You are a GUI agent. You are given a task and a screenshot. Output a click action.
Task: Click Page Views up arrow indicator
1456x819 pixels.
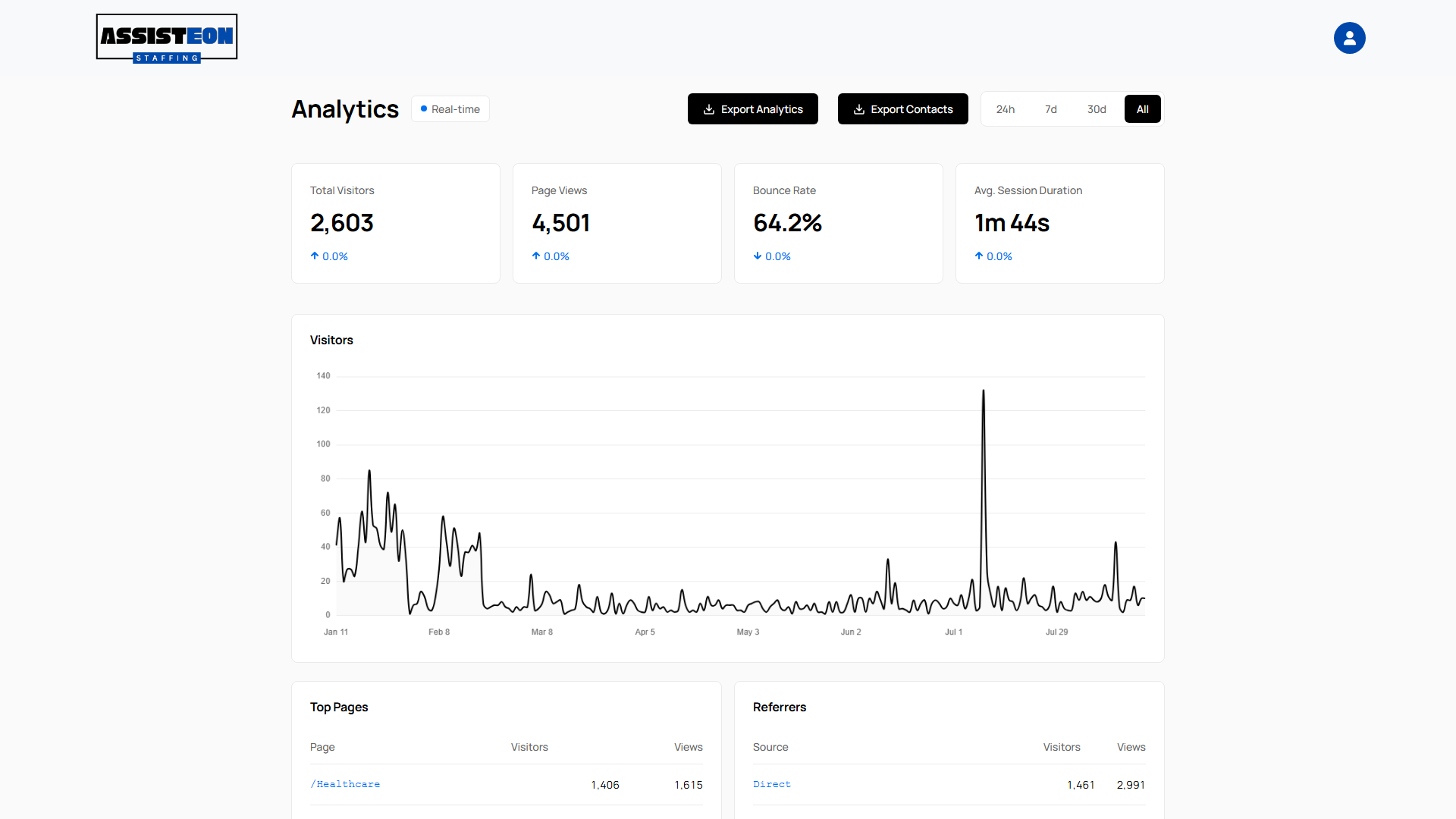536,256
